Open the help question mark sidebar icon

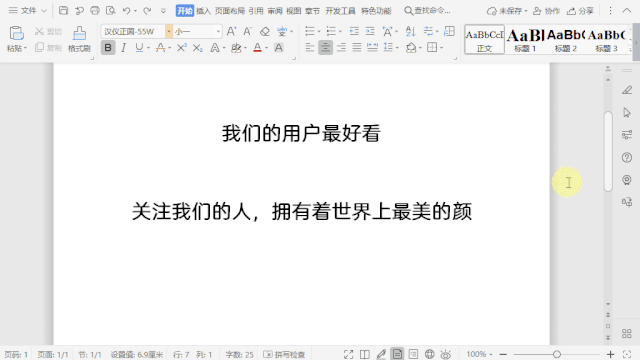click(627, 158)
